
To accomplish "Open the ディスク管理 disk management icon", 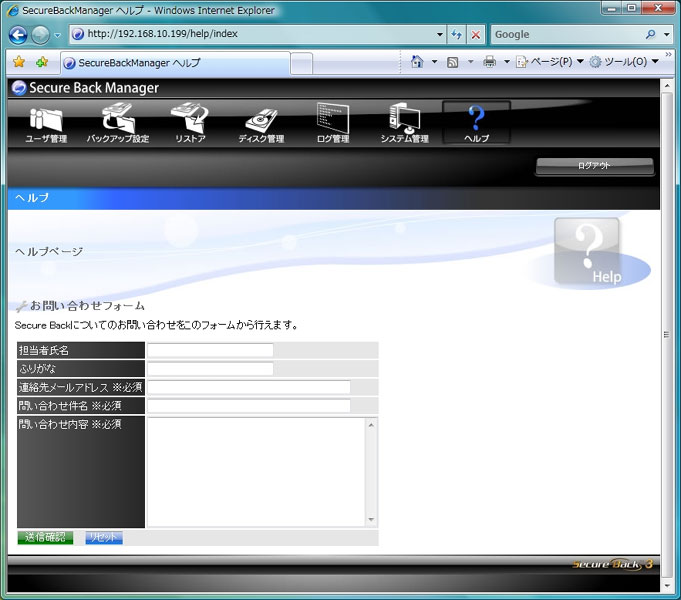I will coord(261,125).
